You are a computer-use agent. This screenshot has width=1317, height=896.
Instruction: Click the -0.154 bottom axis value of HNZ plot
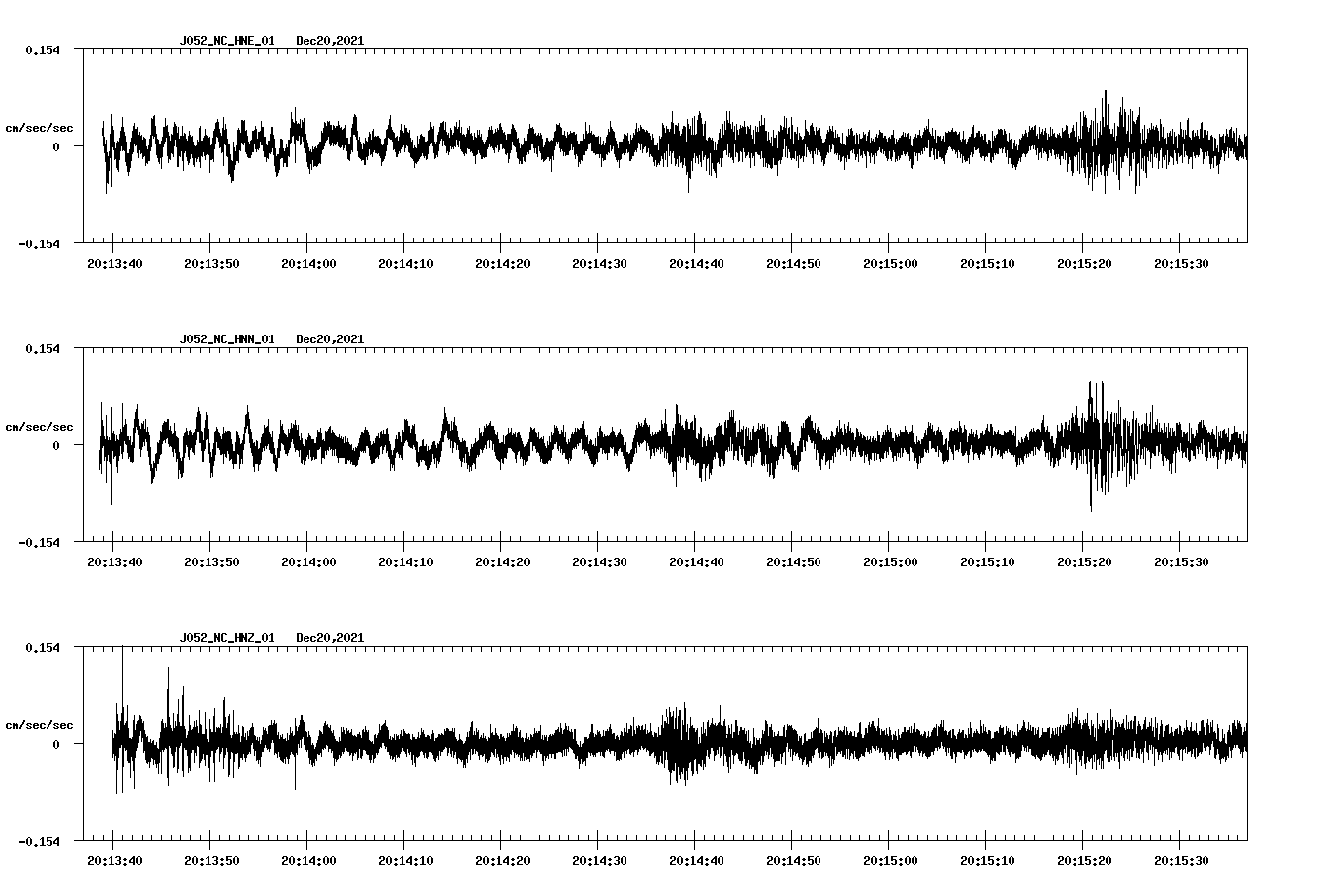tap(39, 842)
